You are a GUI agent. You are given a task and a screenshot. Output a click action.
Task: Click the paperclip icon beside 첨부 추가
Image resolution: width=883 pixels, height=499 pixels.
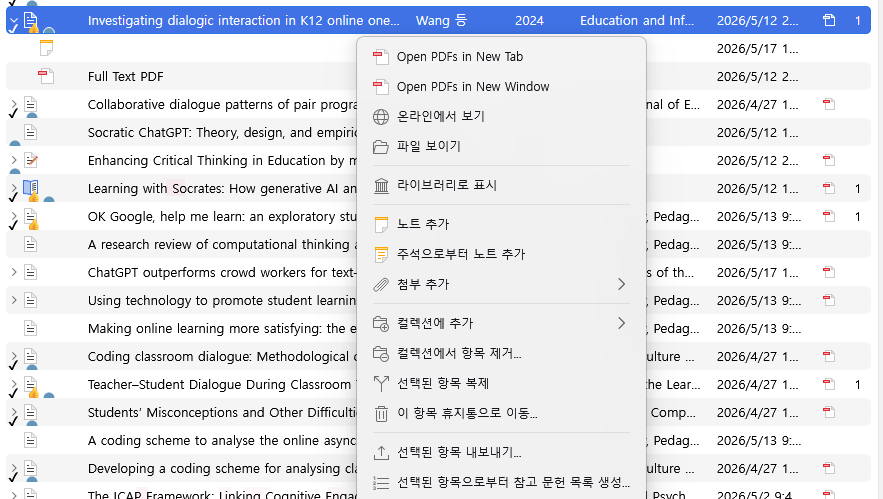[x=381, y=284]
